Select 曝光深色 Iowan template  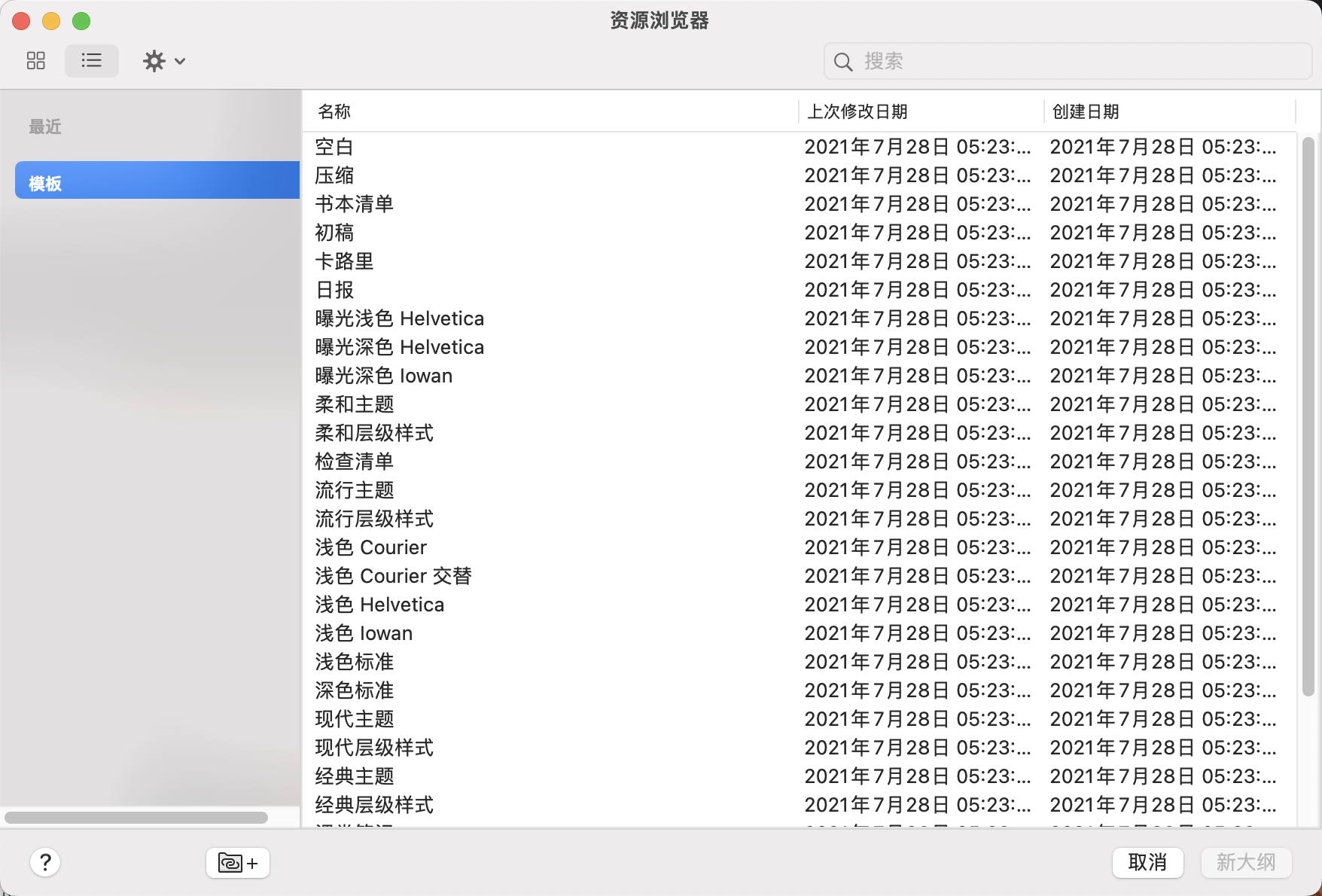coord(800,376)
